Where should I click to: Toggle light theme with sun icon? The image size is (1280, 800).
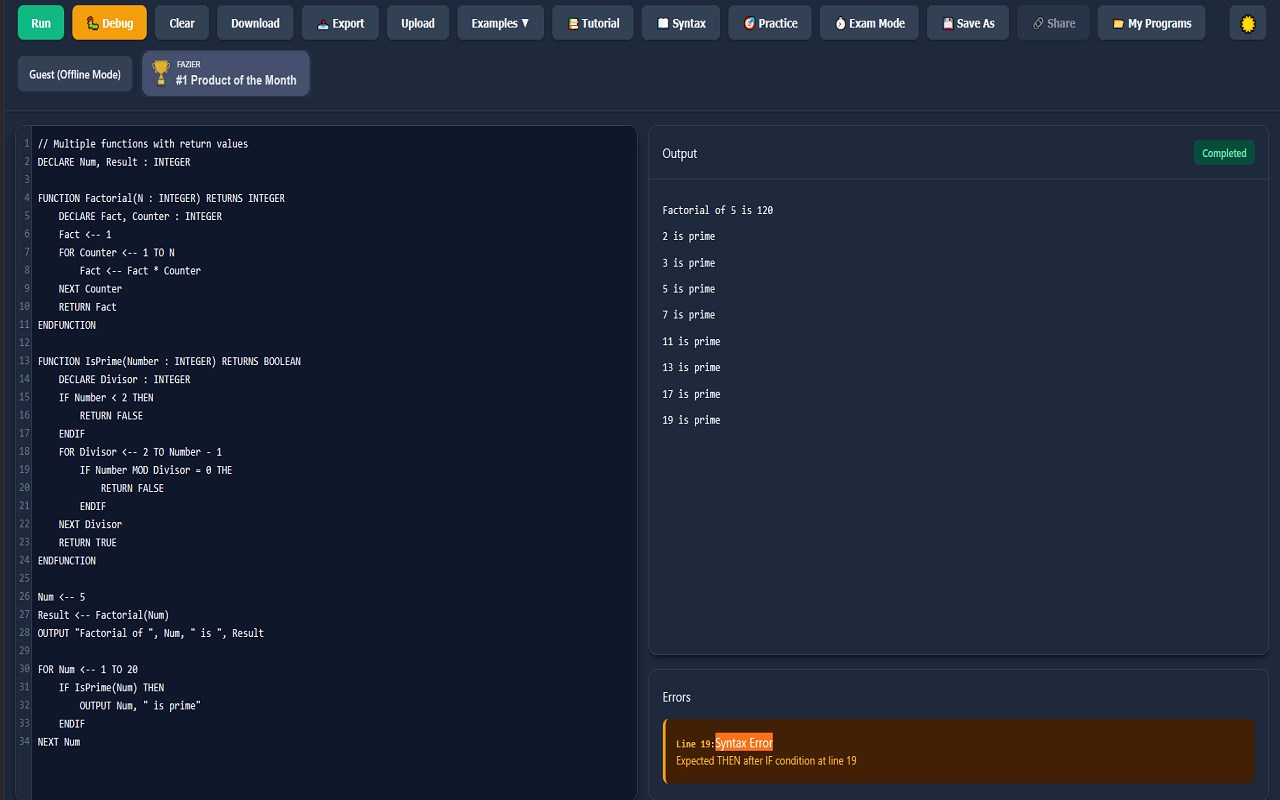(1247, 23)
